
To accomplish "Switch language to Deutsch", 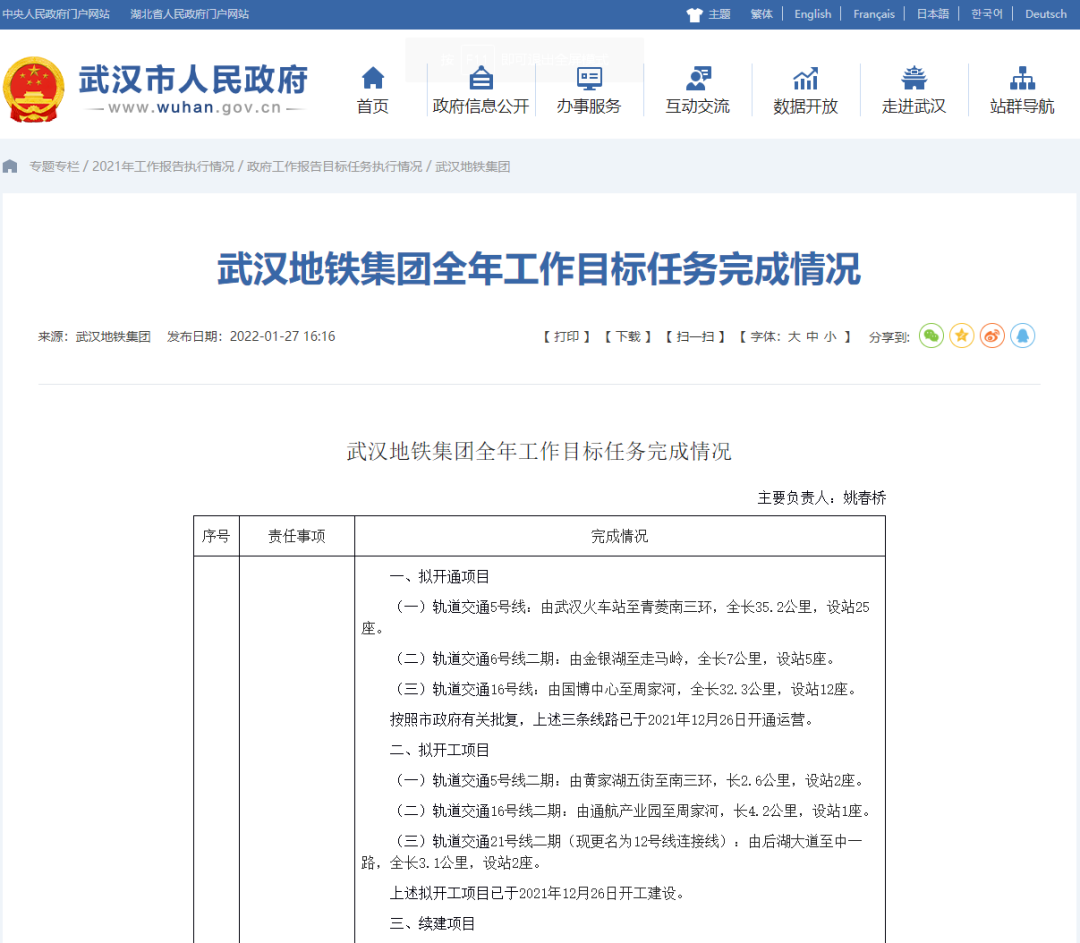I will [x=1046, y=14].
